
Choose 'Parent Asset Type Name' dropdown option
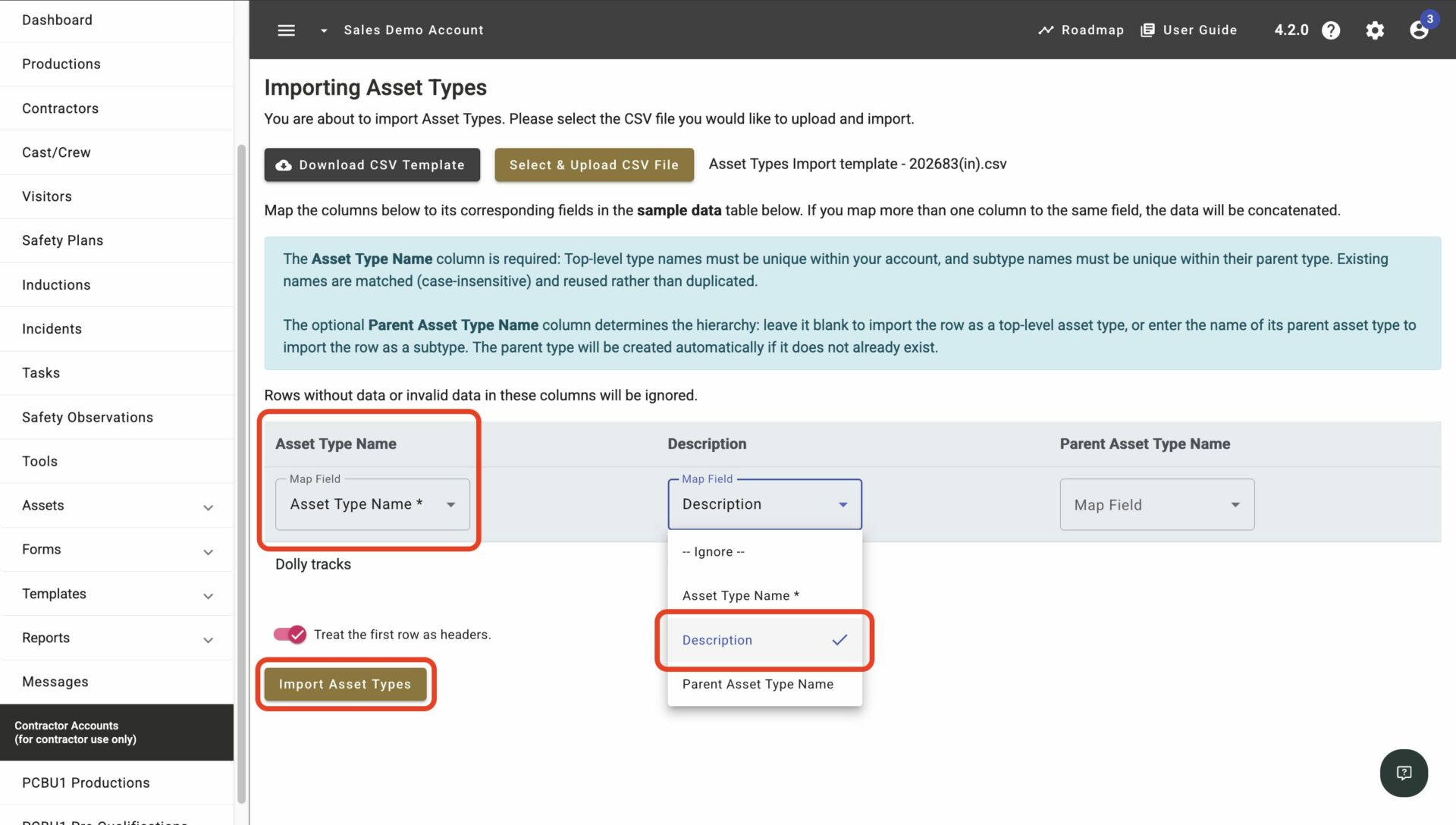coord(764,684)
